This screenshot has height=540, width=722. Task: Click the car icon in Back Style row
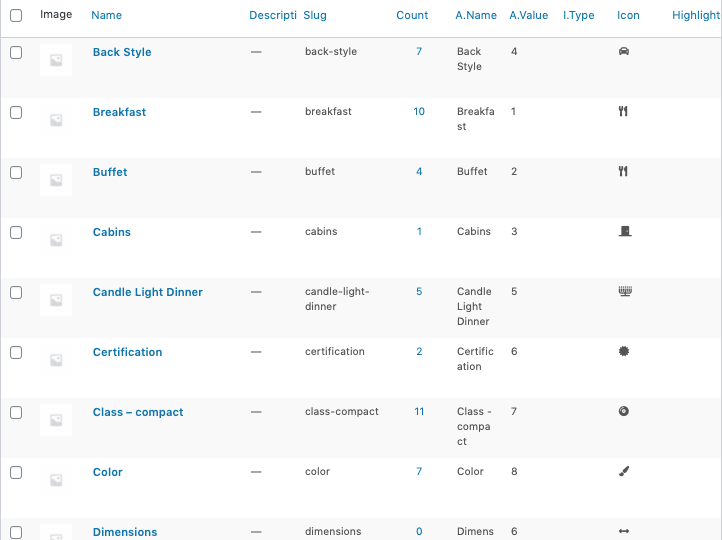[624, 51]
